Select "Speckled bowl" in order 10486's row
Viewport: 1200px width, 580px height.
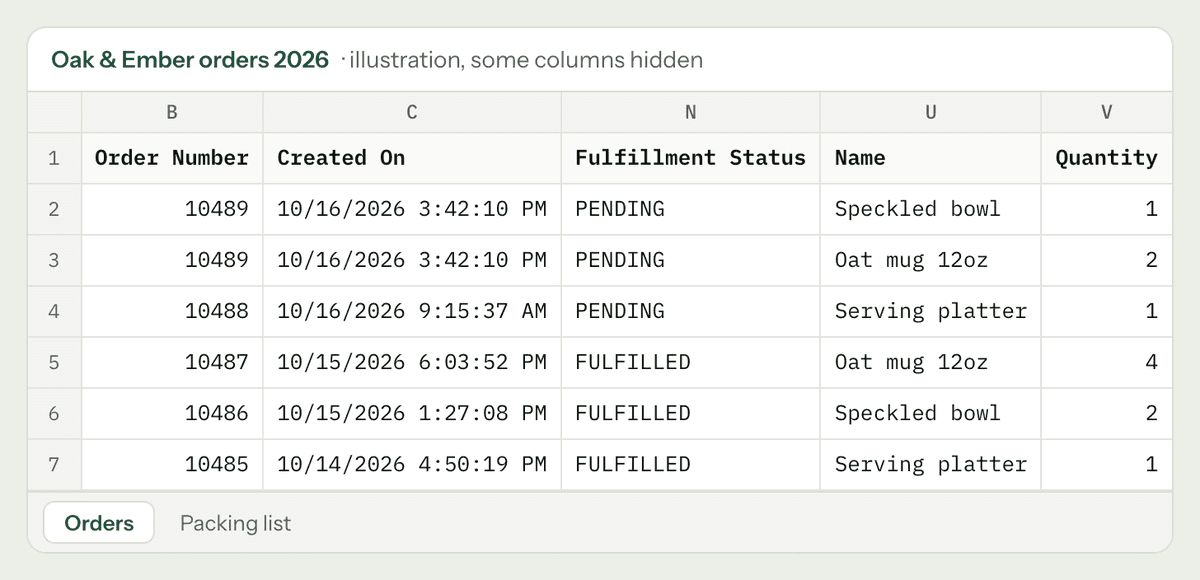[931, 413]
